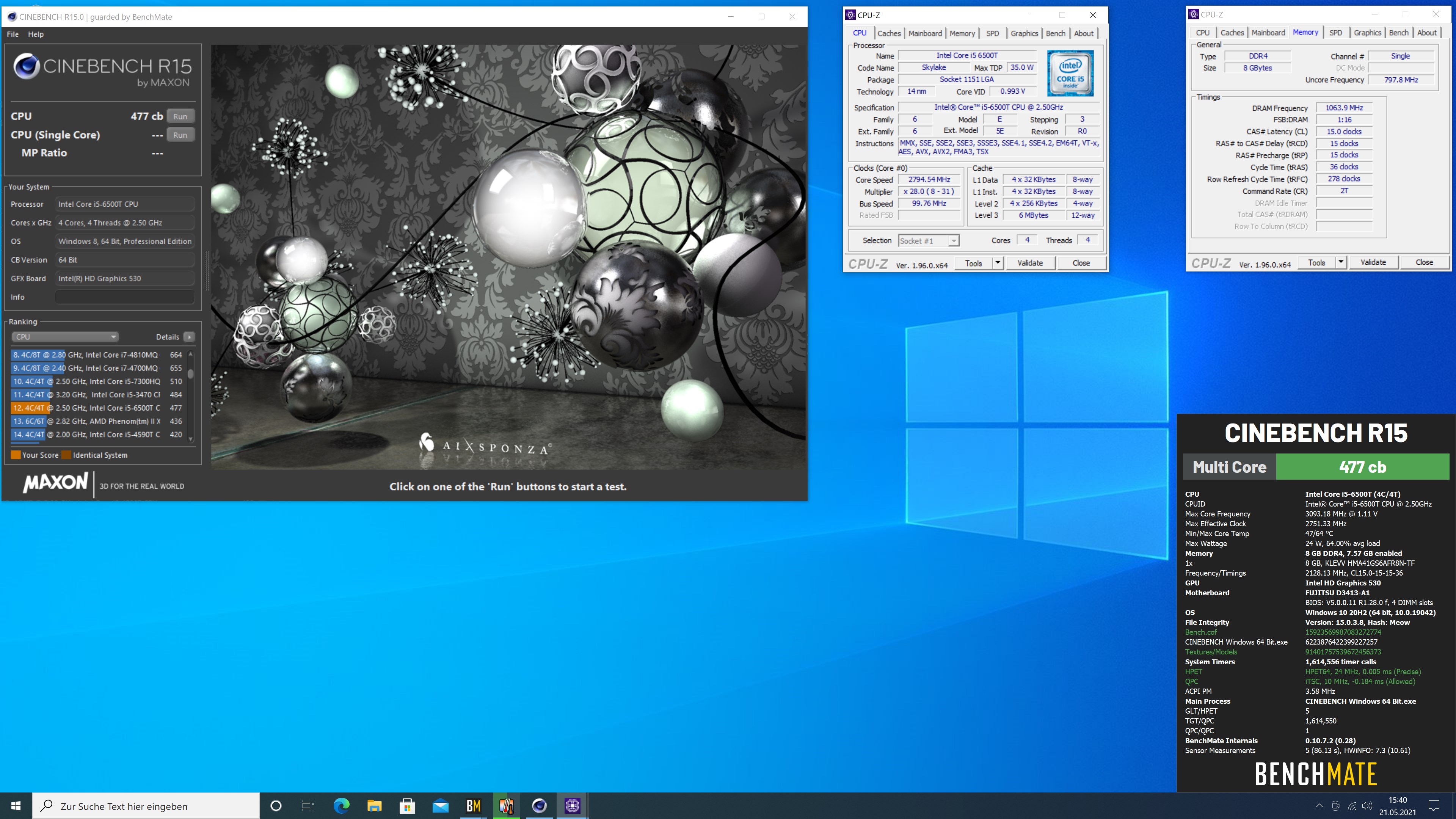
Task: Click Close button in left CPU-Z
Action: coord(1081,263)
